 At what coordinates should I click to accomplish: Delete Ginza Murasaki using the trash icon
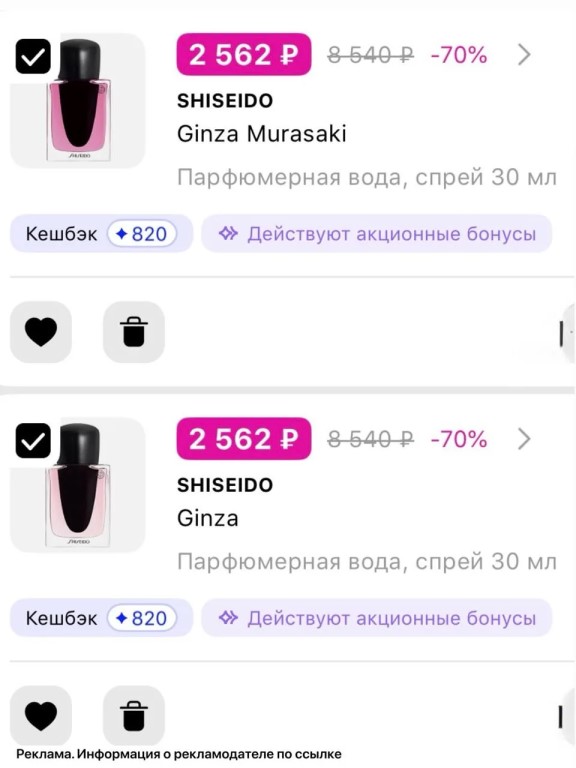click(134, 332)
